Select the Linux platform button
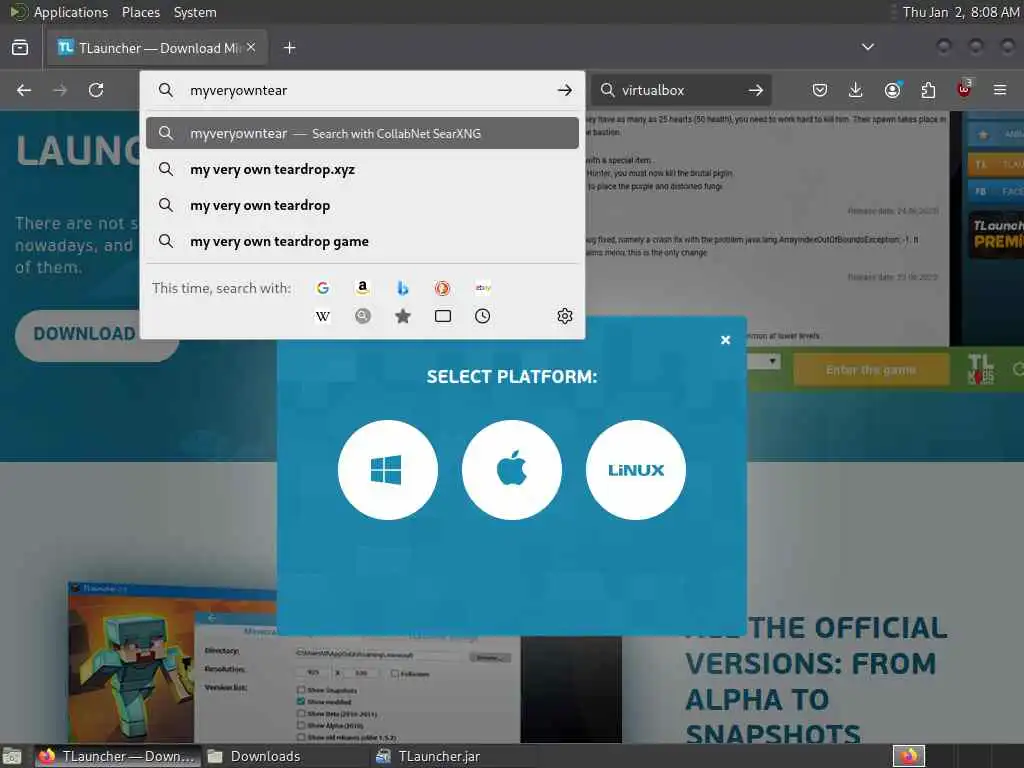1024x768 pixels. (636, 470)
